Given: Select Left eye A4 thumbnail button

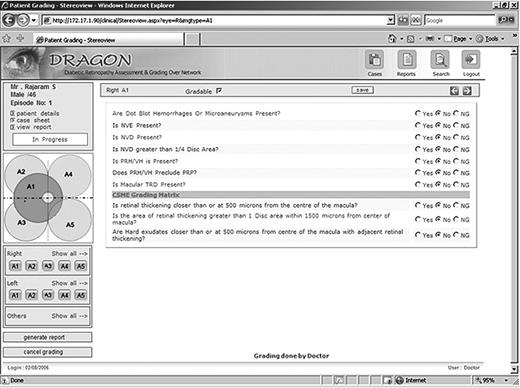Looking at the screenshot, I should [64, 295].
